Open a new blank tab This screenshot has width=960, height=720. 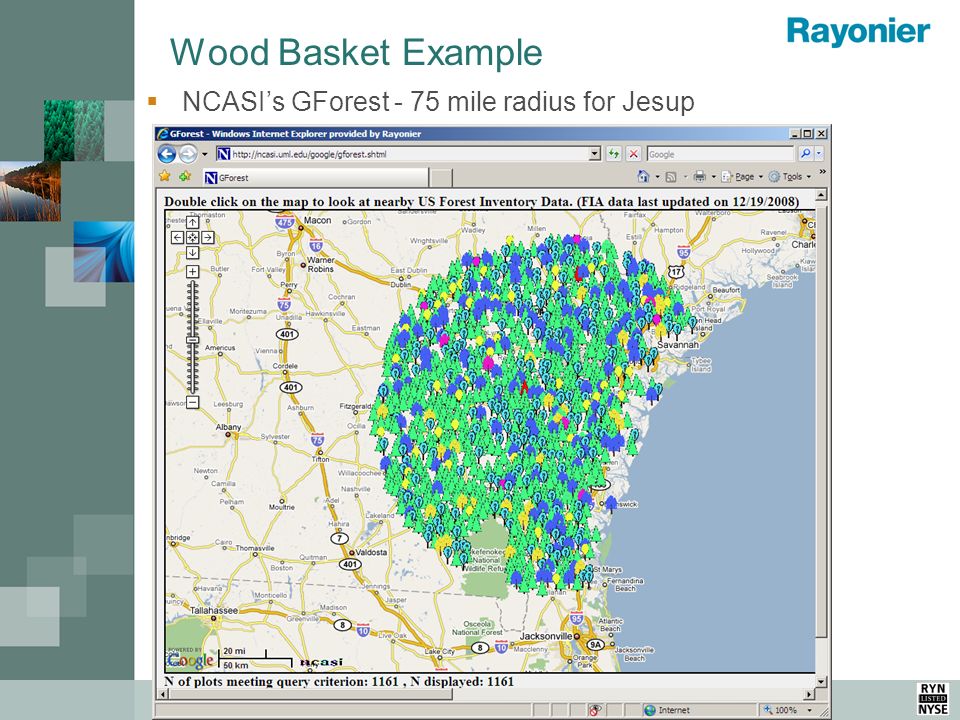(x=441, y=178)
